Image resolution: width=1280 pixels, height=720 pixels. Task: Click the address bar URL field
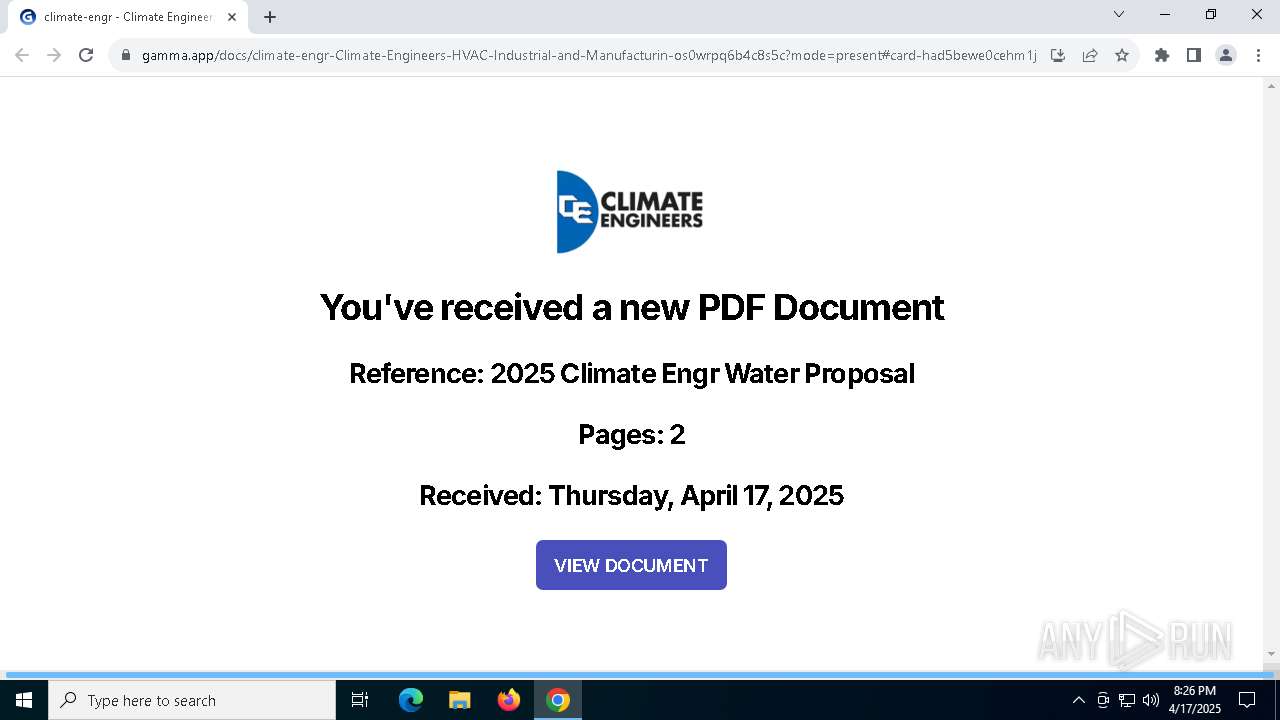pos(590,55)
